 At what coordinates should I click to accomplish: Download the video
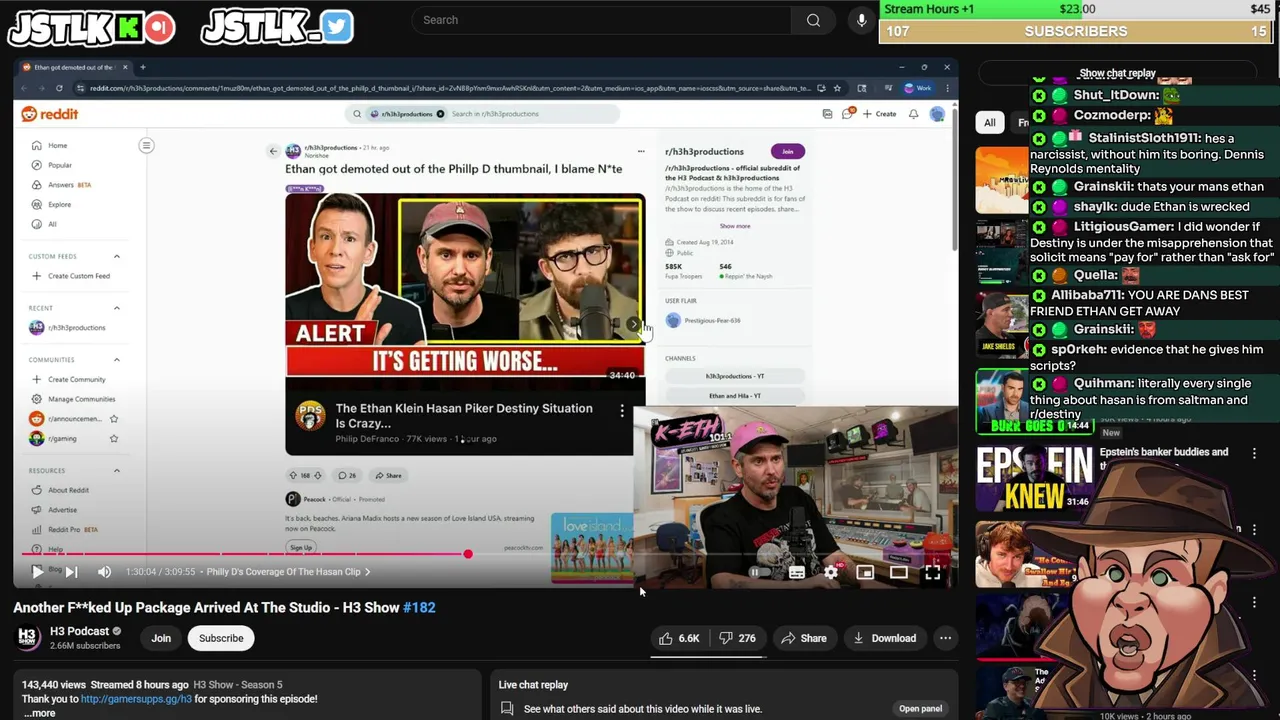click(885, 638)
